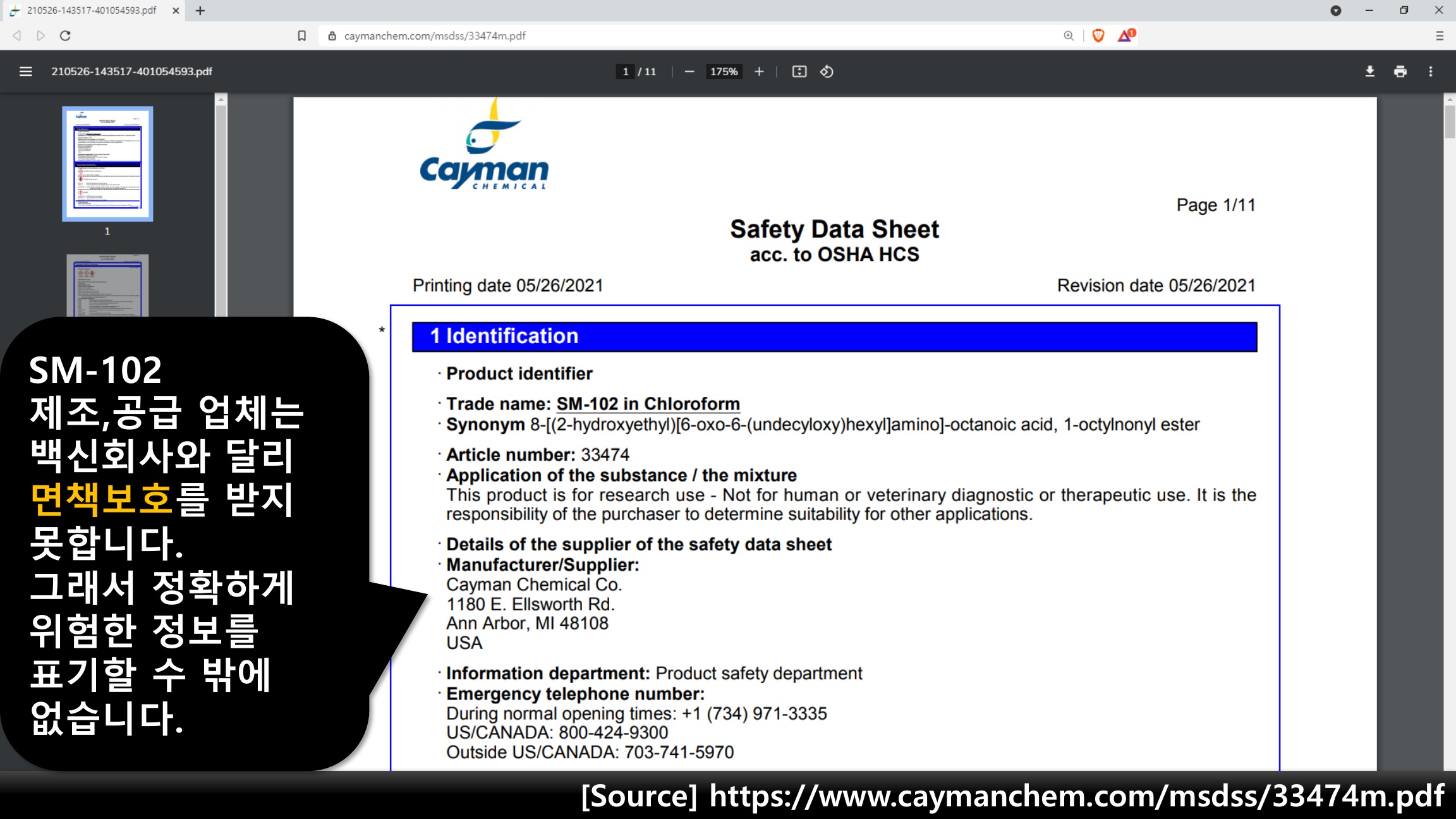
Task: Click the Brave Shields lion icon
Action: (x=1098, y=36)
